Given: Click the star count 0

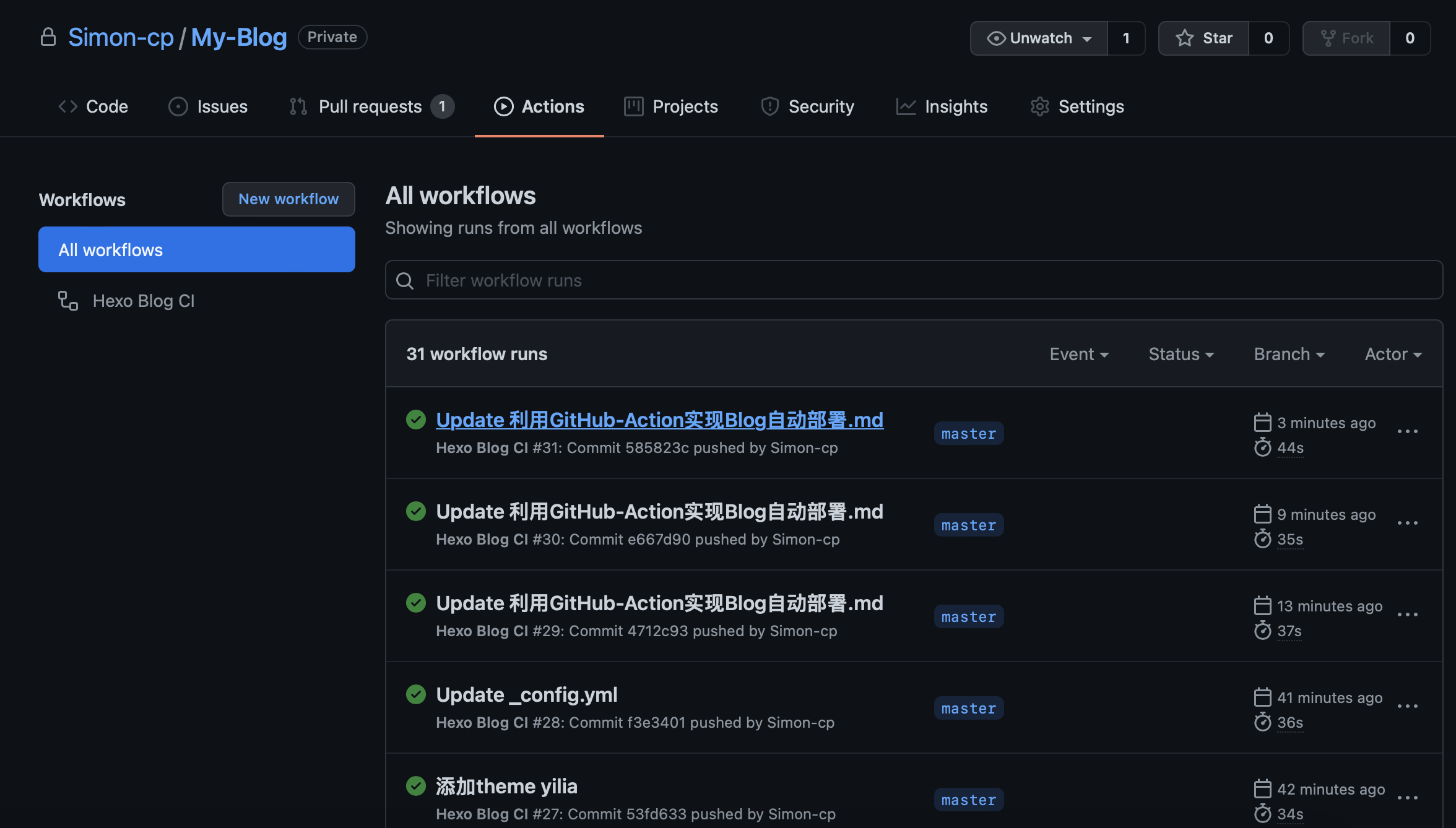Looking at the screenshot, I should click(x=1268, y=38).
